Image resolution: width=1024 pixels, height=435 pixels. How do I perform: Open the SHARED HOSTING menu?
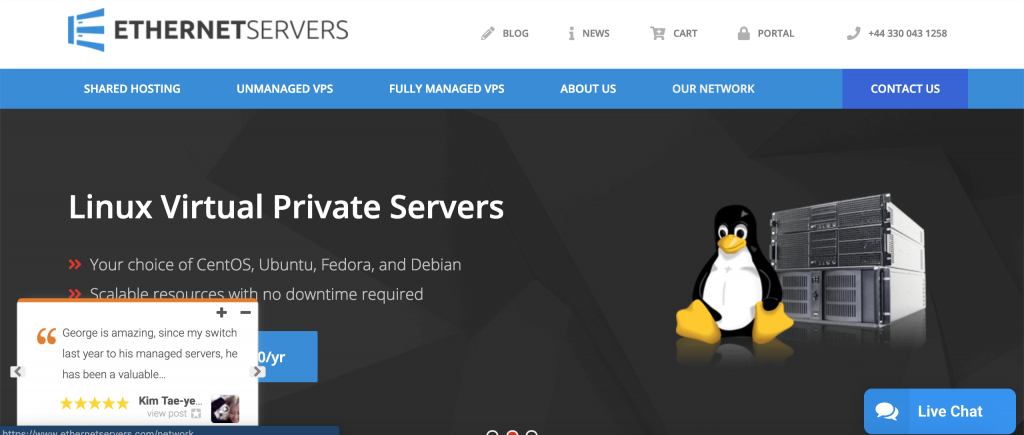pos(132,89)
